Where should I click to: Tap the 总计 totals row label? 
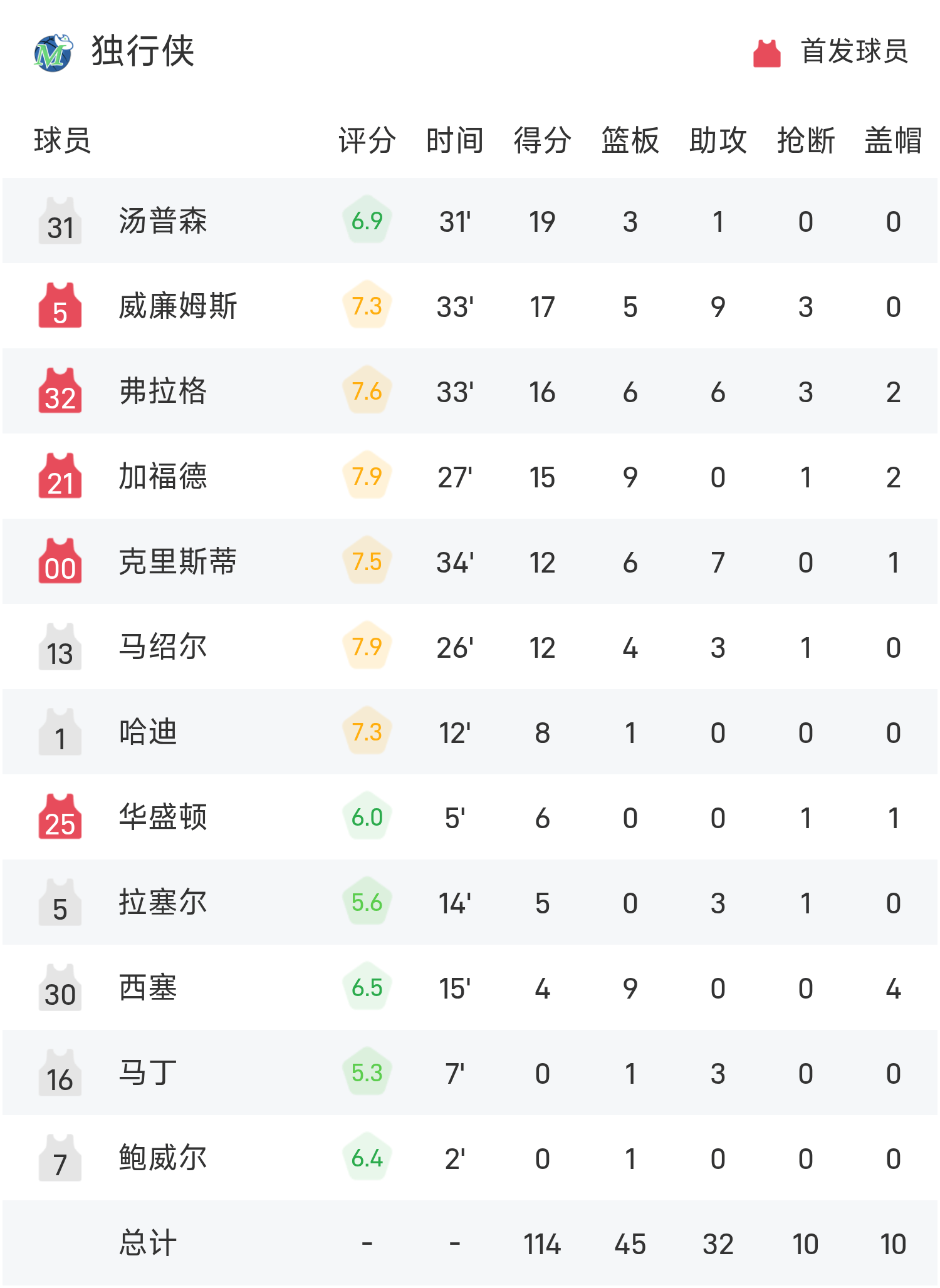pos(148,1244)
